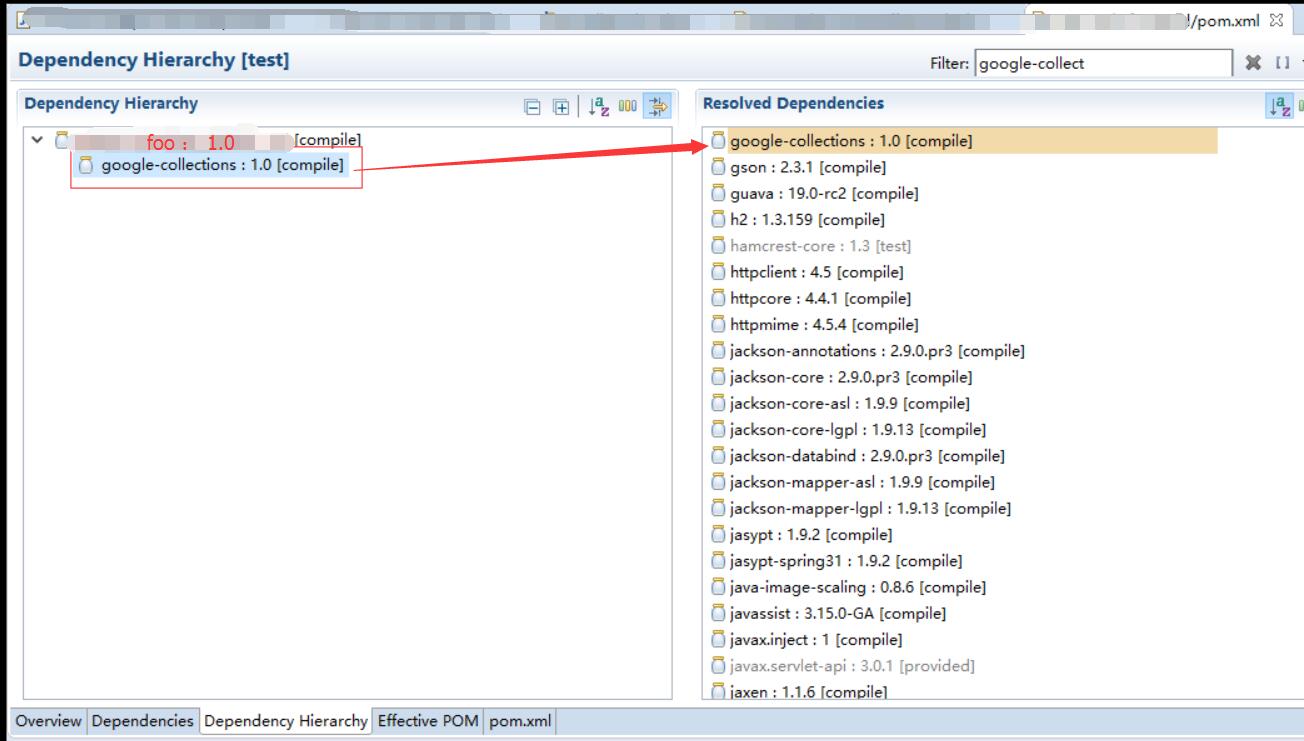Select jasypt-spring31 : 1.9.2 entry

[x=846, y=561]
